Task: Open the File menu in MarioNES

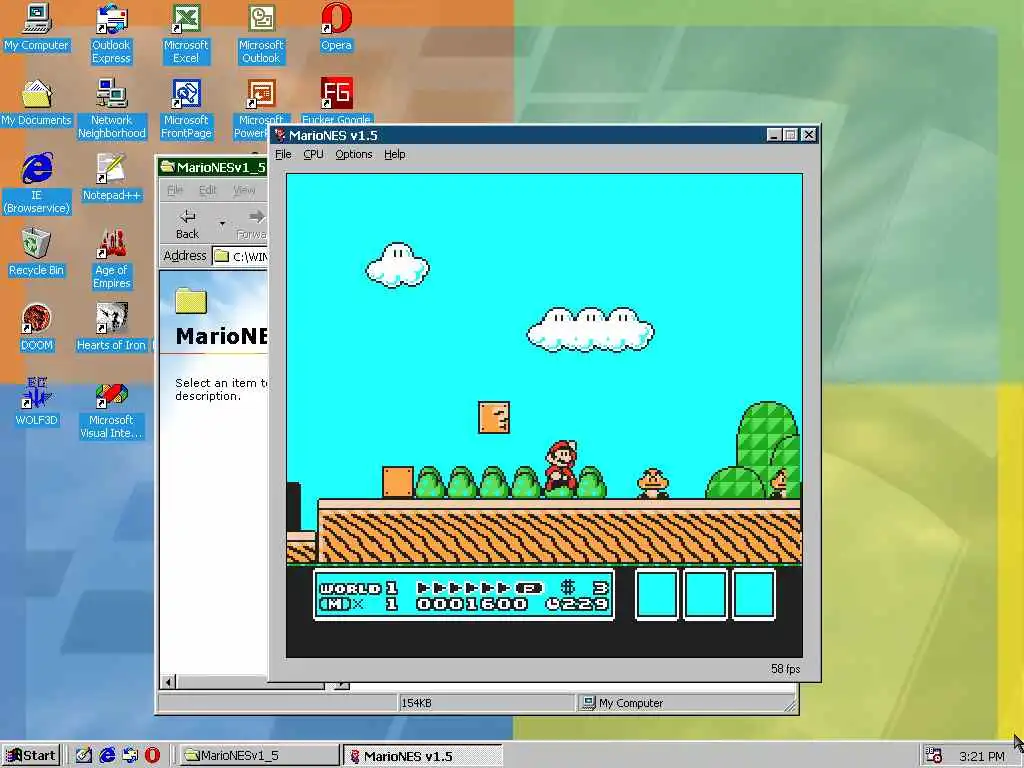Action: pyautogui.click(x=283, y=155)
